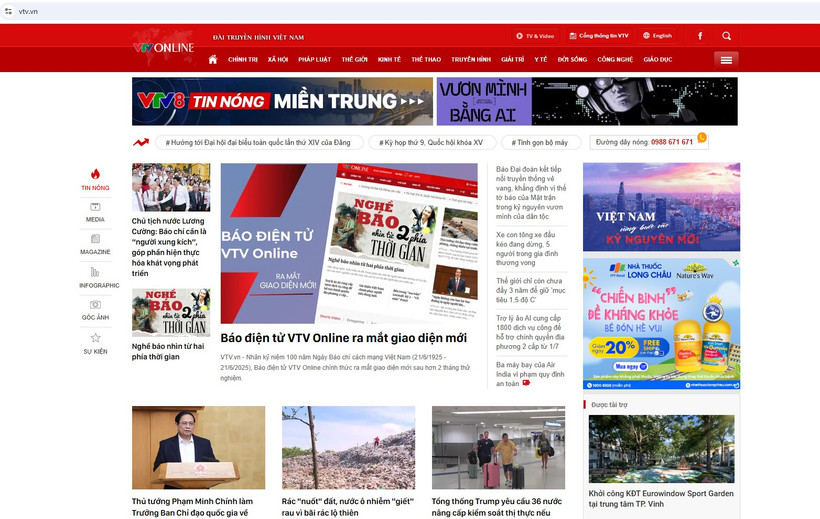This screenshot has width=820, height=519.
Task: Open Tổng thống Trump 36 nước headline
Action: click(497, 507)
